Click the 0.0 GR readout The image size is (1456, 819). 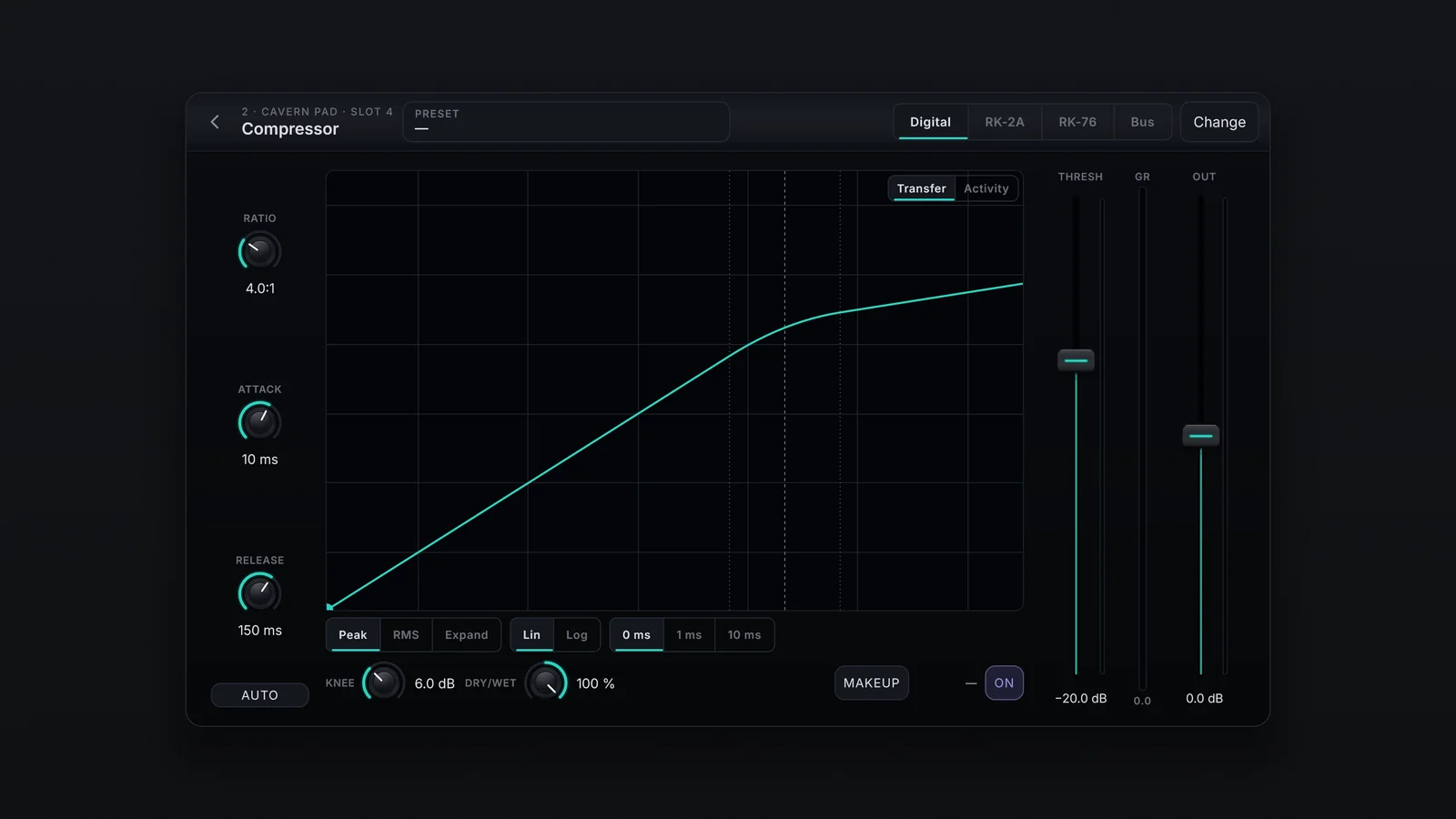tap(1142, 701)
